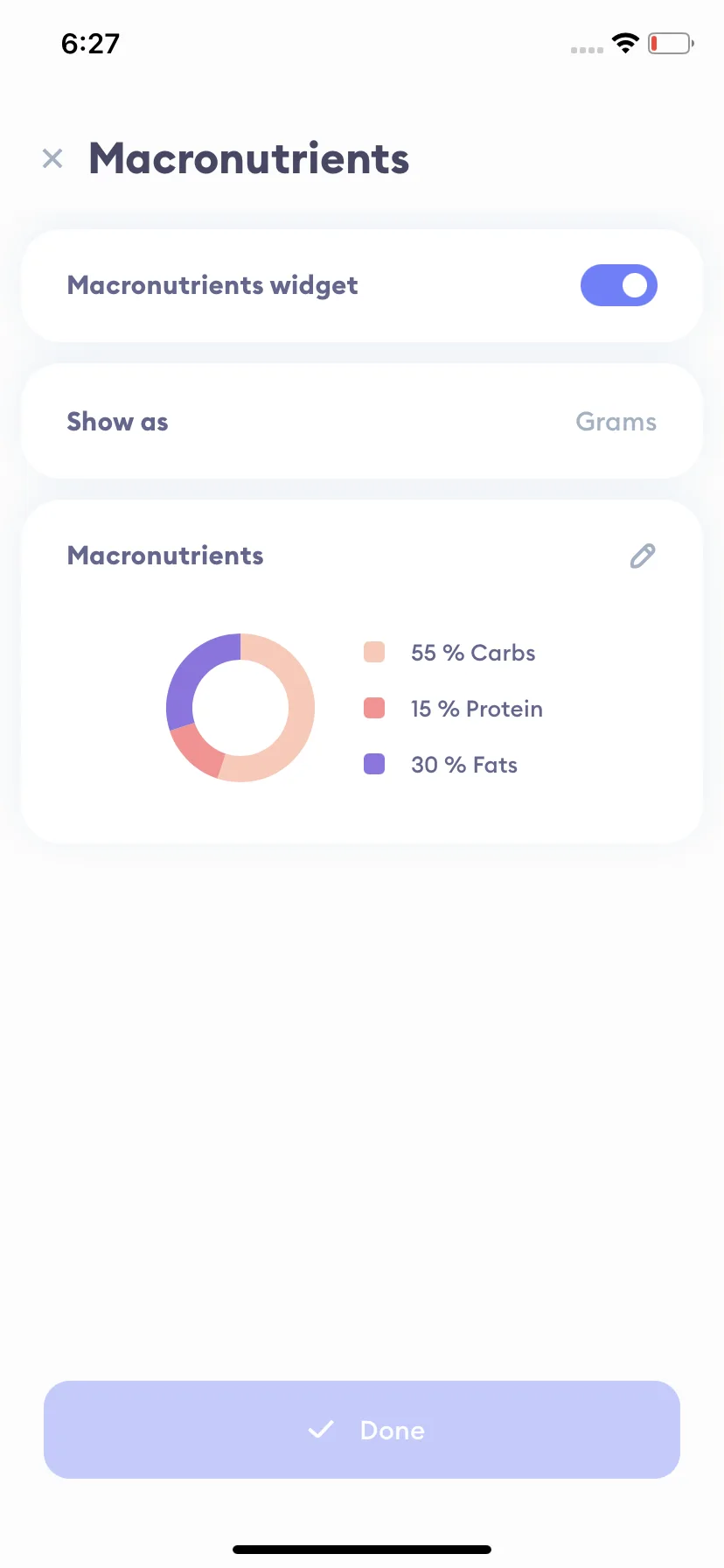
Task: Click the Protein pink color swatch
Action: pos(374,708)
